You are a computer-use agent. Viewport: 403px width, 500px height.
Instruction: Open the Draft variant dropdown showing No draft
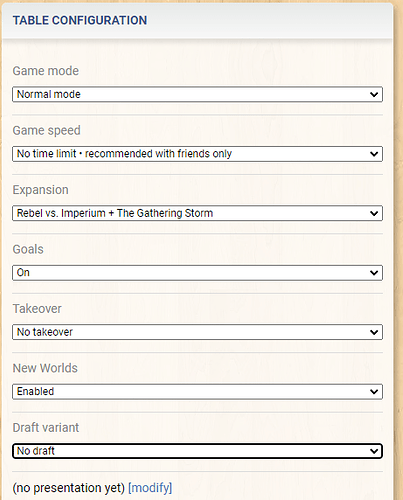[x=197, y=451]
